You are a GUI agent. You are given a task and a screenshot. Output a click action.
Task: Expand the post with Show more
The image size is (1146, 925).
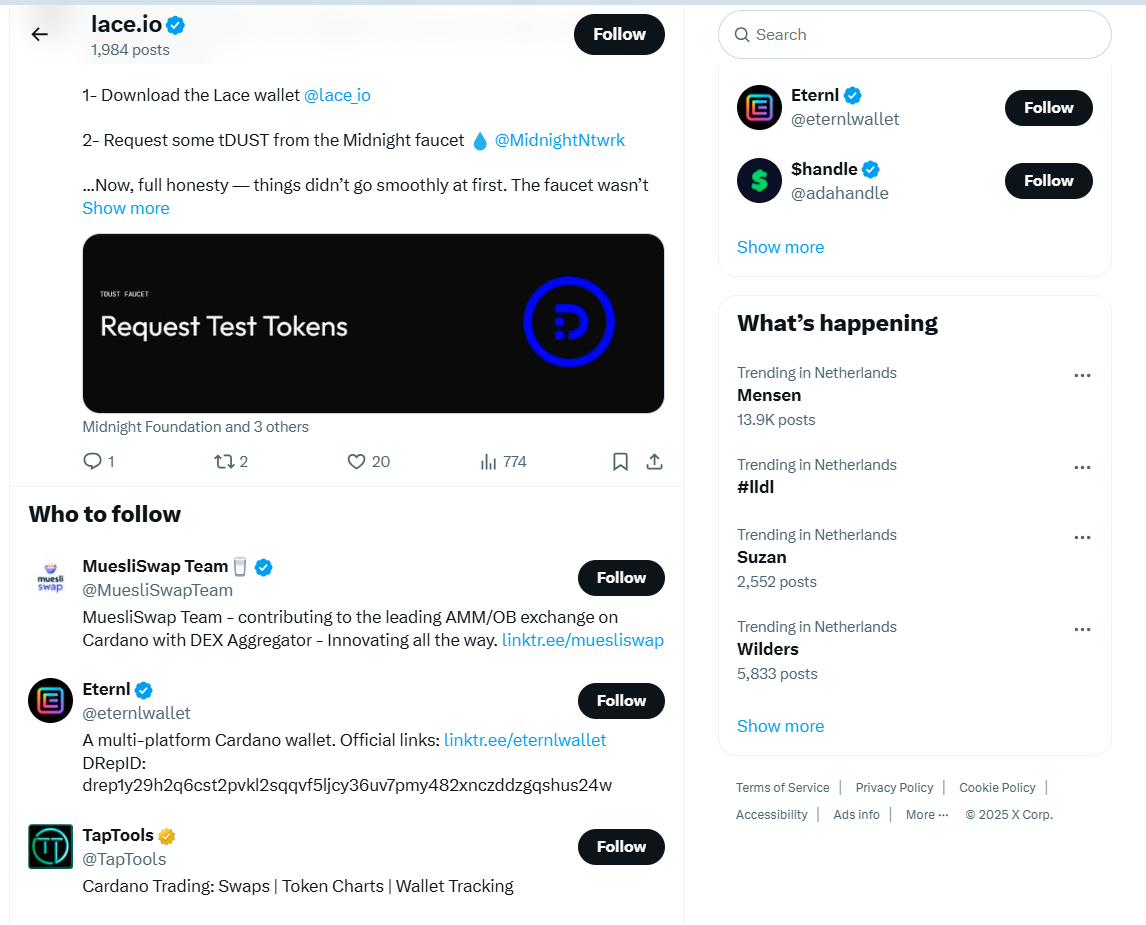click(x=126, y=208)
